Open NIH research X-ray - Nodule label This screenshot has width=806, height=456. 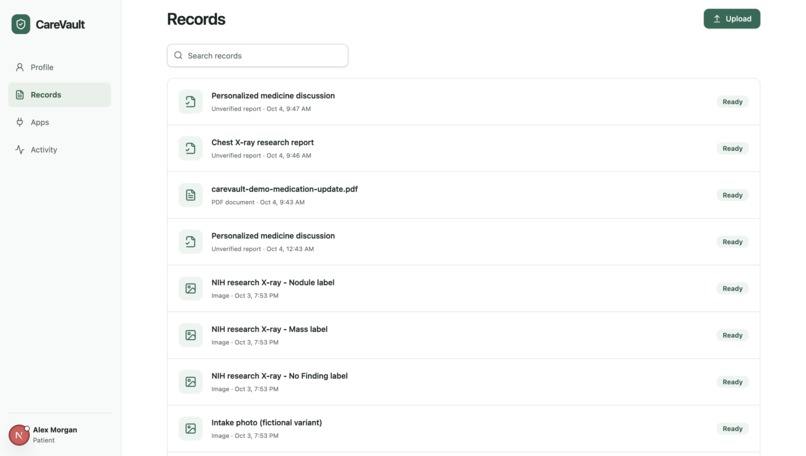coord(463,288)
